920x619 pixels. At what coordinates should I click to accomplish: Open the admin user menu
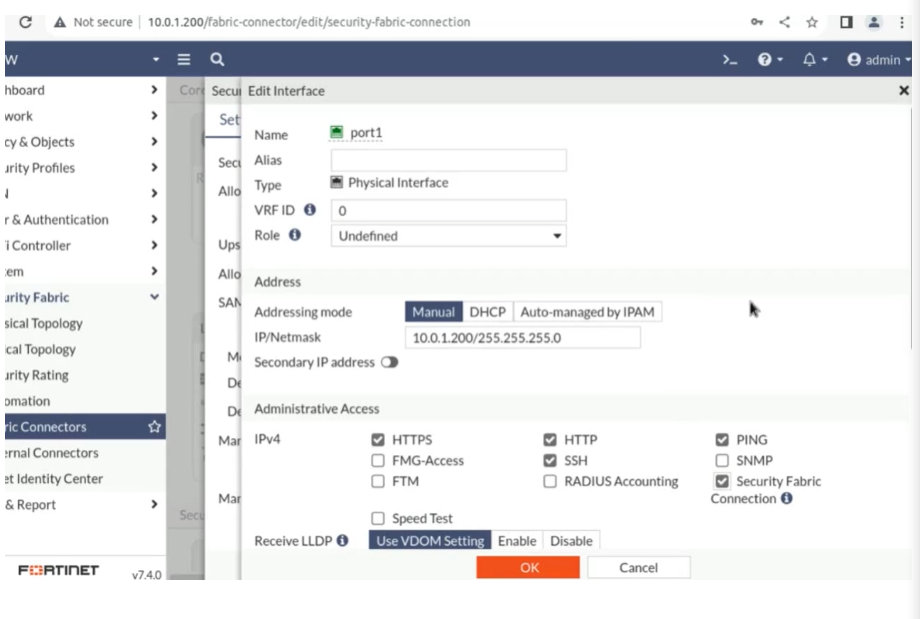click(879, 59)
